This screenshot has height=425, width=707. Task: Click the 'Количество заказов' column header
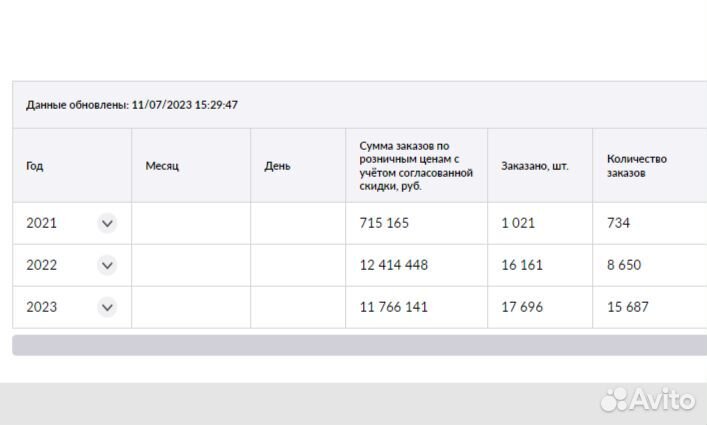tap(637, 166)
